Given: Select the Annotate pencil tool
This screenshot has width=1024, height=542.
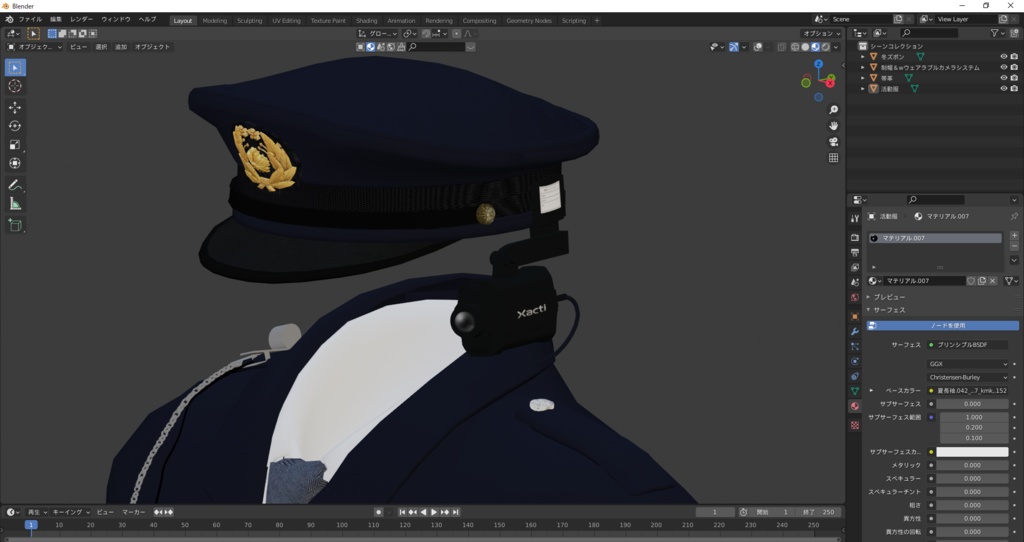Looking at the screenshot, I should 15,185.
